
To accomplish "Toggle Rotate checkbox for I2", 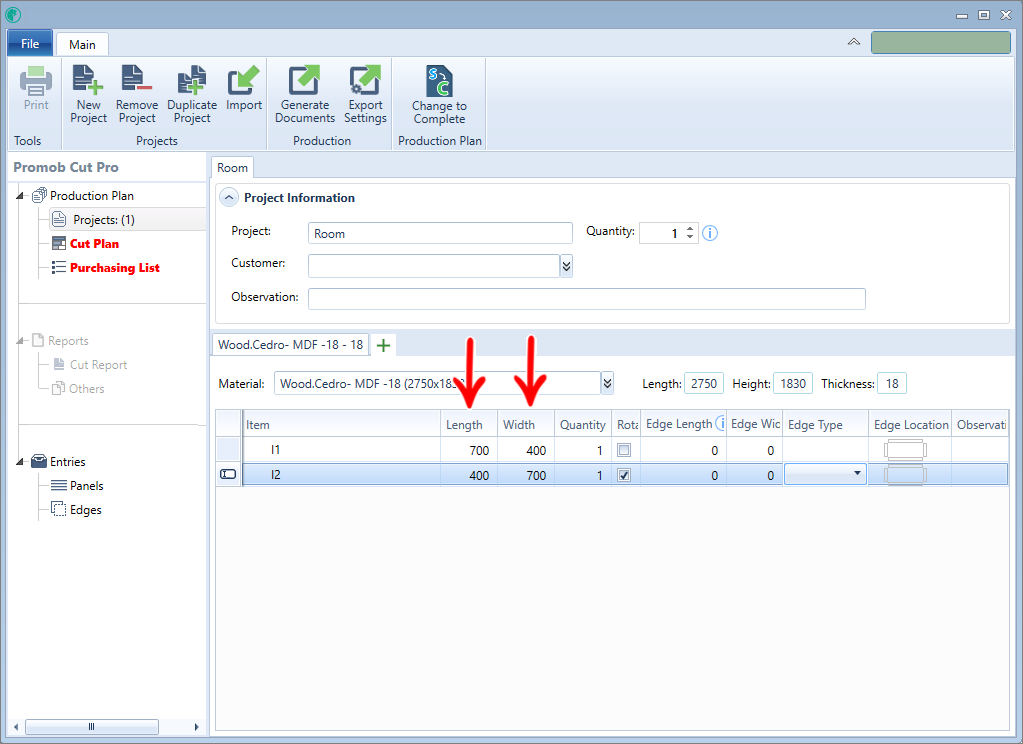I will coord(624,475).
